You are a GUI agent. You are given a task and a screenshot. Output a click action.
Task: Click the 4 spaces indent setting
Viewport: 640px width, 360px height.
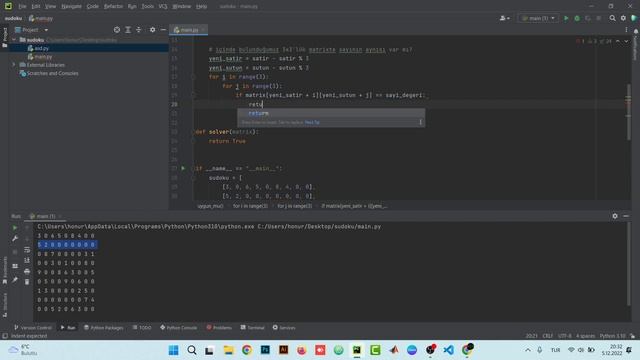585,336
